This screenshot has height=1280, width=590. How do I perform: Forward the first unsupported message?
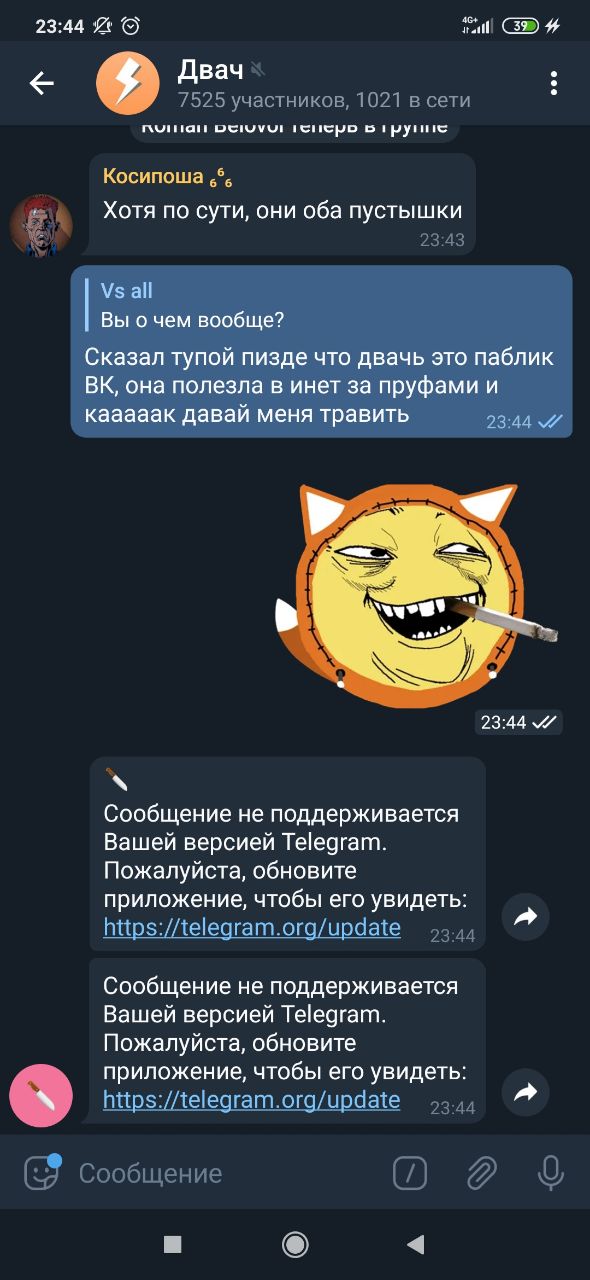point(526,916)
